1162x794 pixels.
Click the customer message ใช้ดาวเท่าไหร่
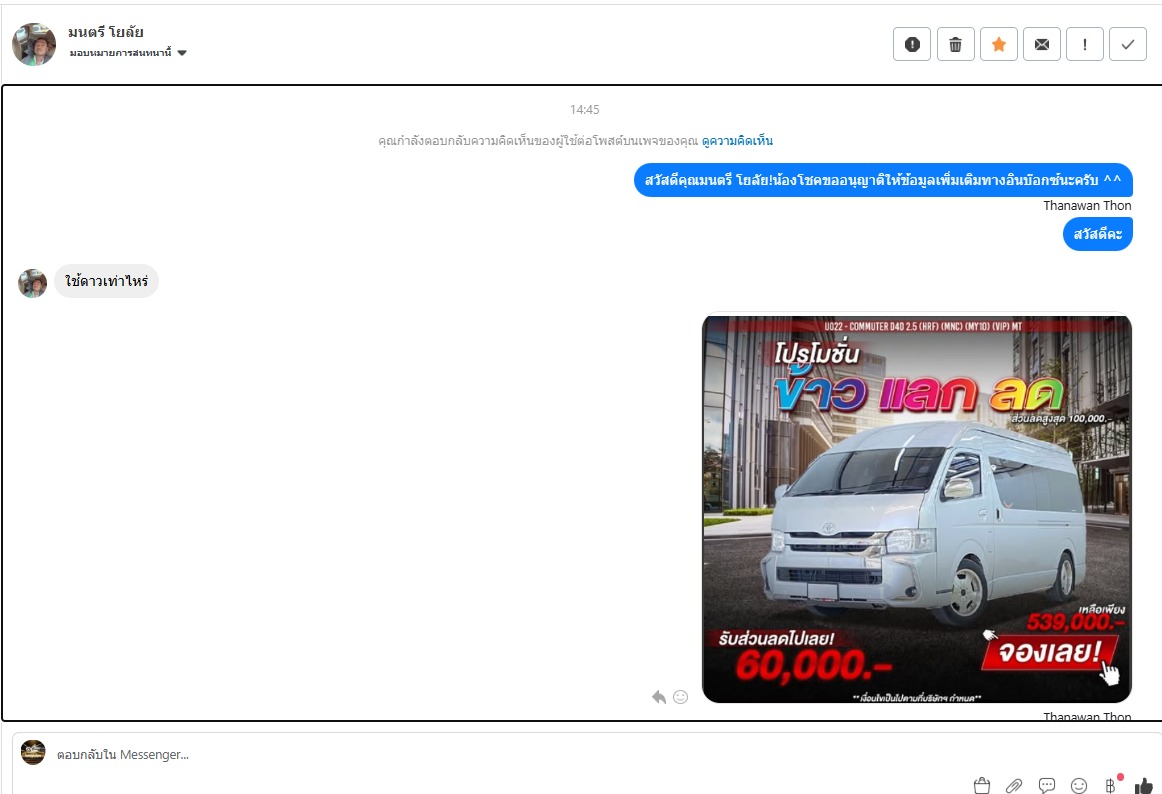click(x=107, y=281)
